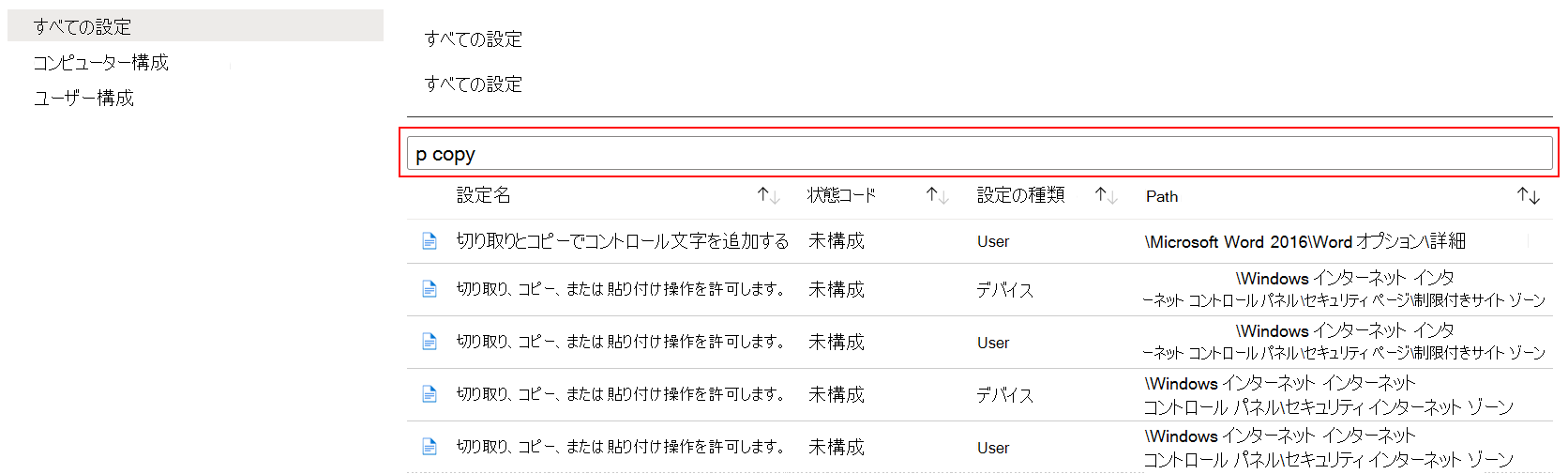Click document icon in デバイス インターネット ゾーン row
The height and width of the screenshot is (474, 1568).
click(430, 394)
